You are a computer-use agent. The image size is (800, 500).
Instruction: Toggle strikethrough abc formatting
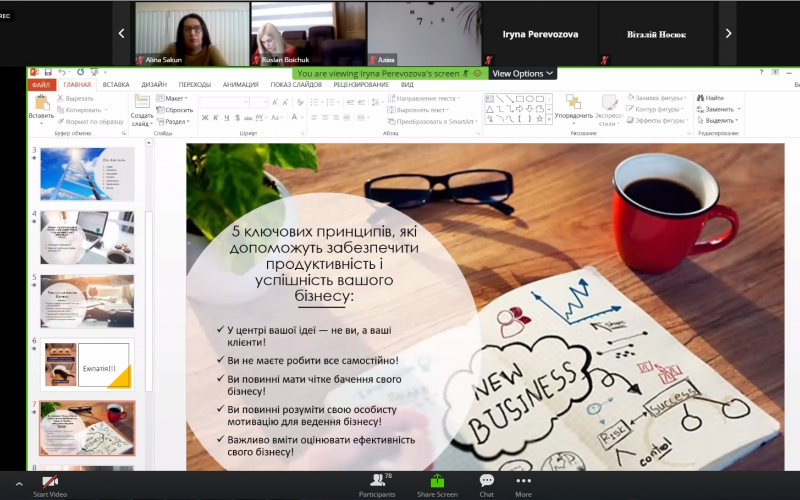tap(248, 118)
